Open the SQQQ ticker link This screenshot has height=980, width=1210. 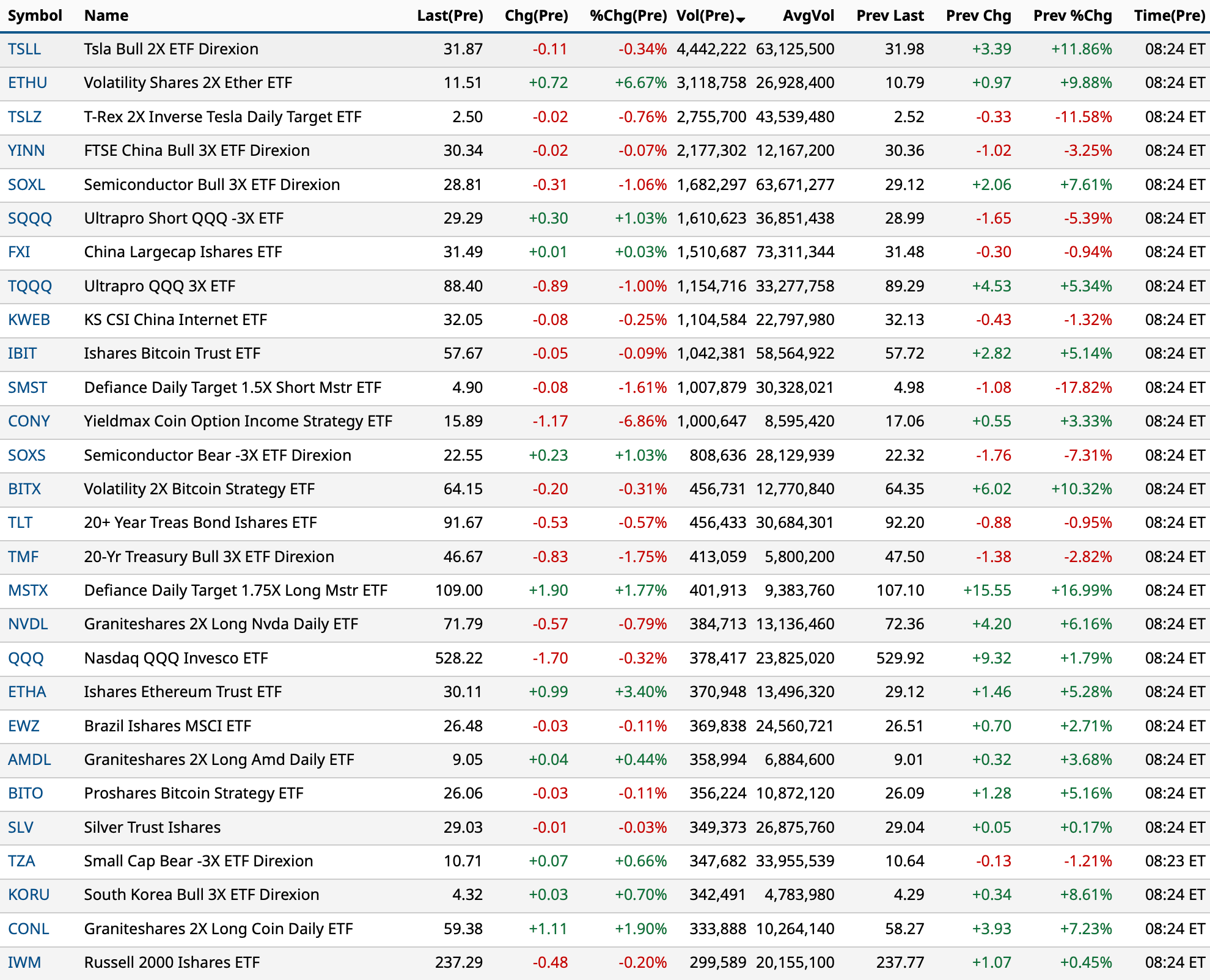pyautogui.click(x=30, y=218)
